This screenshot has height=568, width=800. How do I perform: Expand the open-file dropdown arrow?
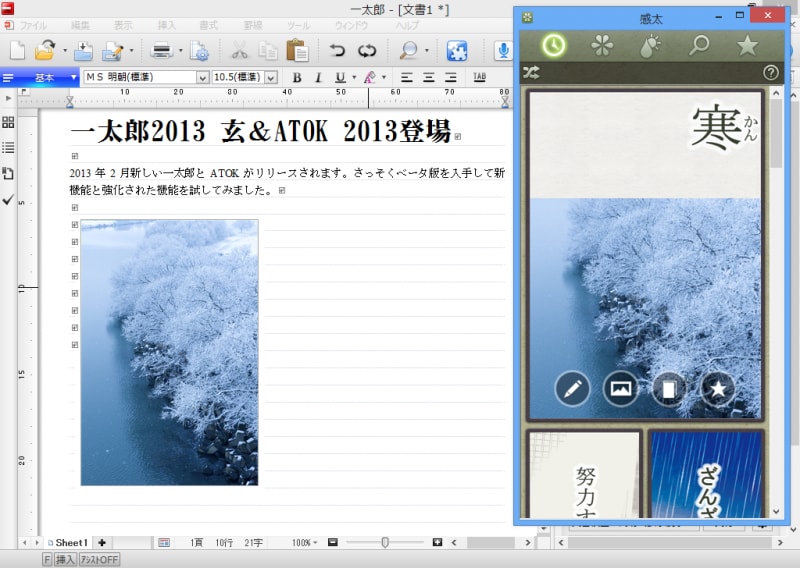click(65, 51)
